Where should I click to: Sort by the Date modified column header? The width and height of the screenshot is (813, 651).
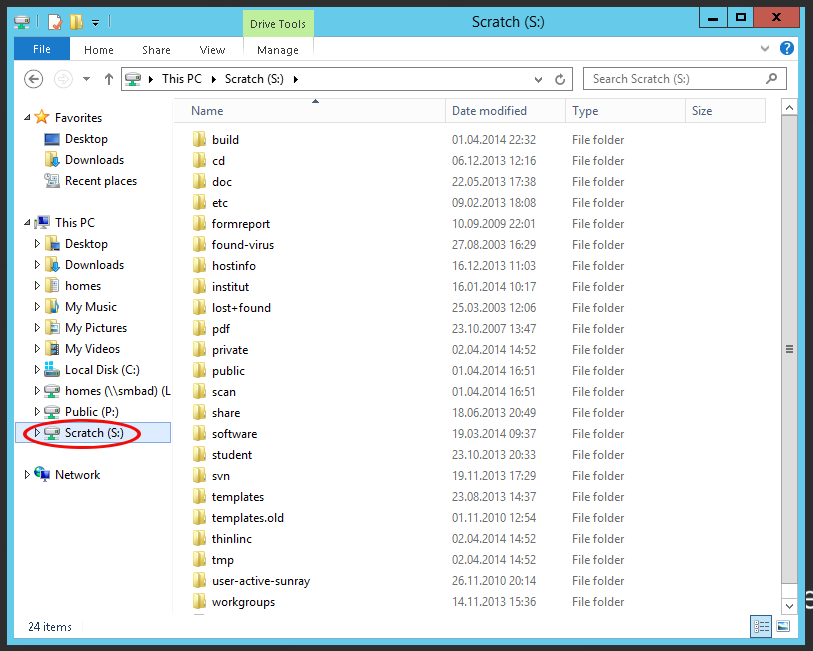coord(506,110)
